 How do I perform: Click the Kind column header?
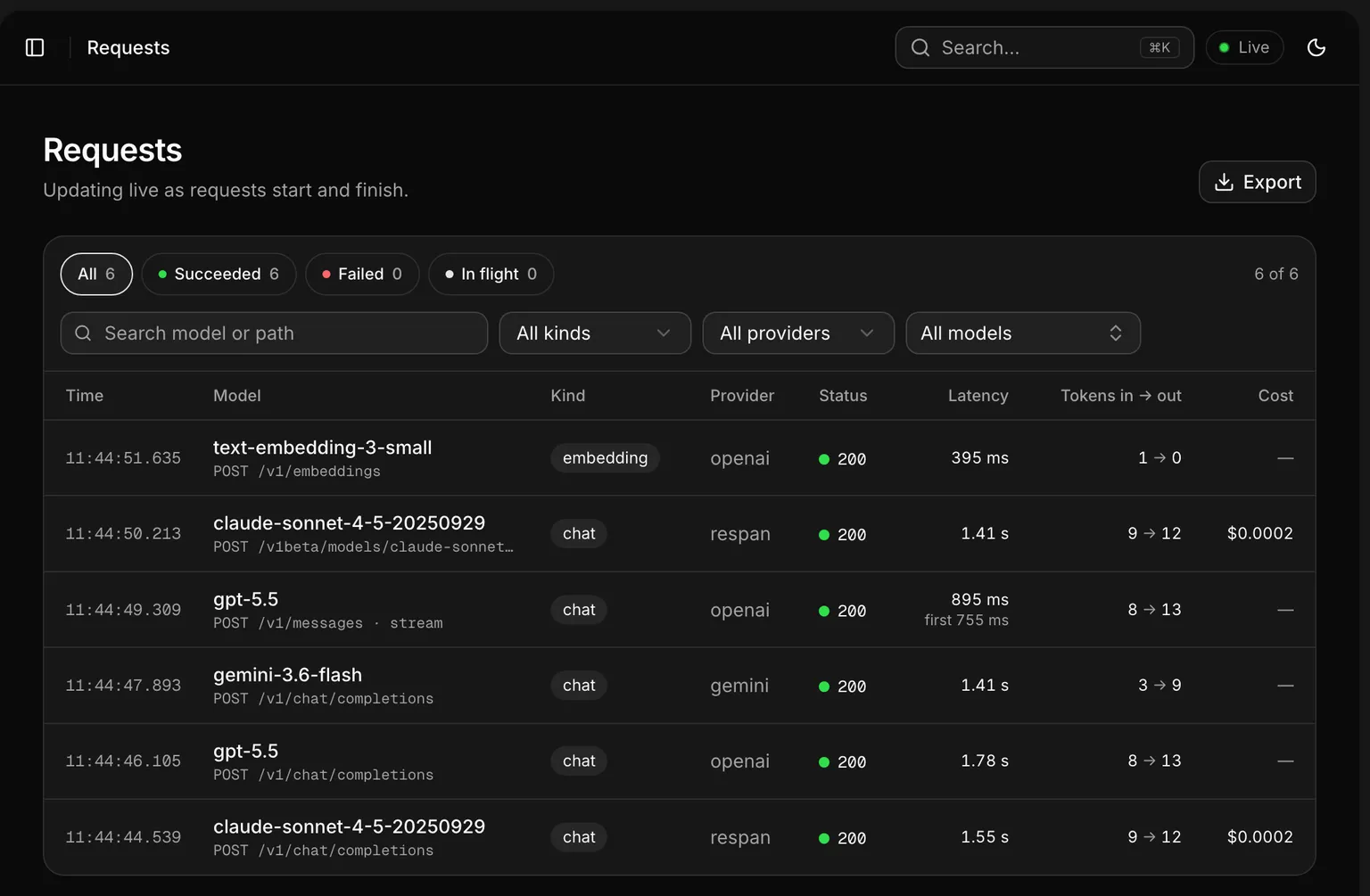tap(568, 396)
